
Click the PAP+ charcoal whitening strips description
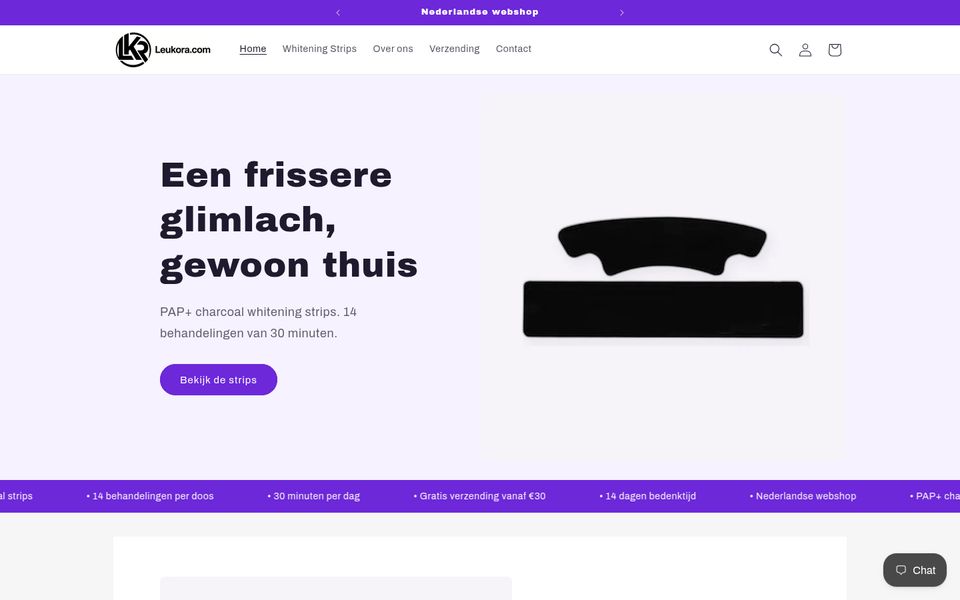click(x=258, y=323)
